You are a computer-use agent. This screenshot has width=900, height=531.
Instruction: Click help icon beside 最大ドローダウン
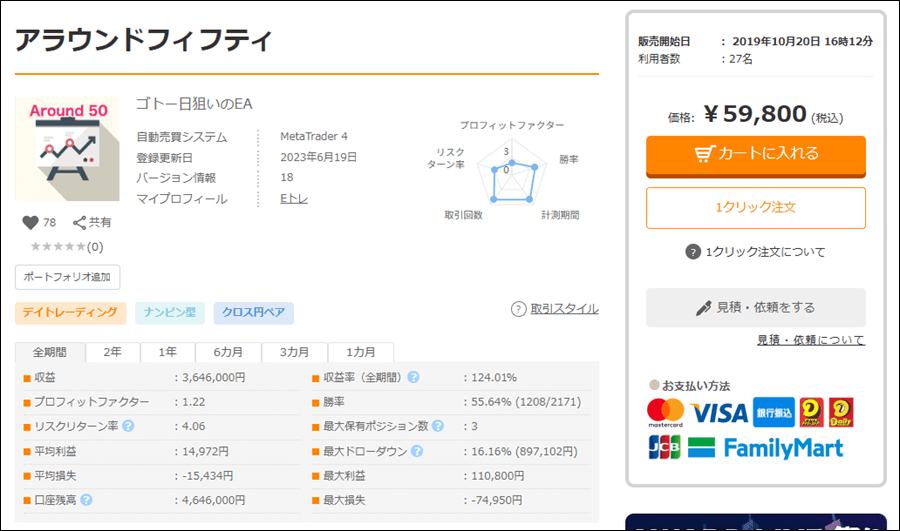pos(415,451)
